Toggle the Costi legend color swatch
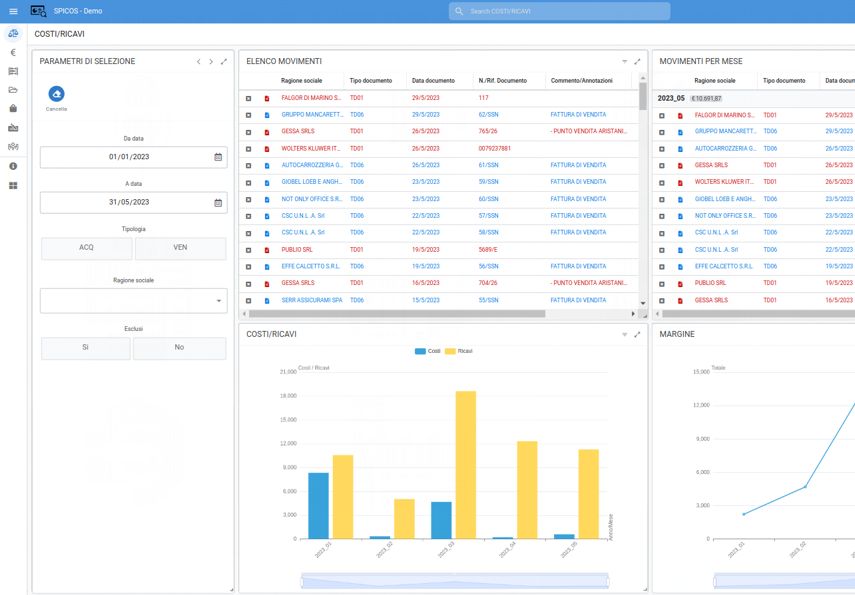Viewport: 855px width, 595px height. pos(420,351)
